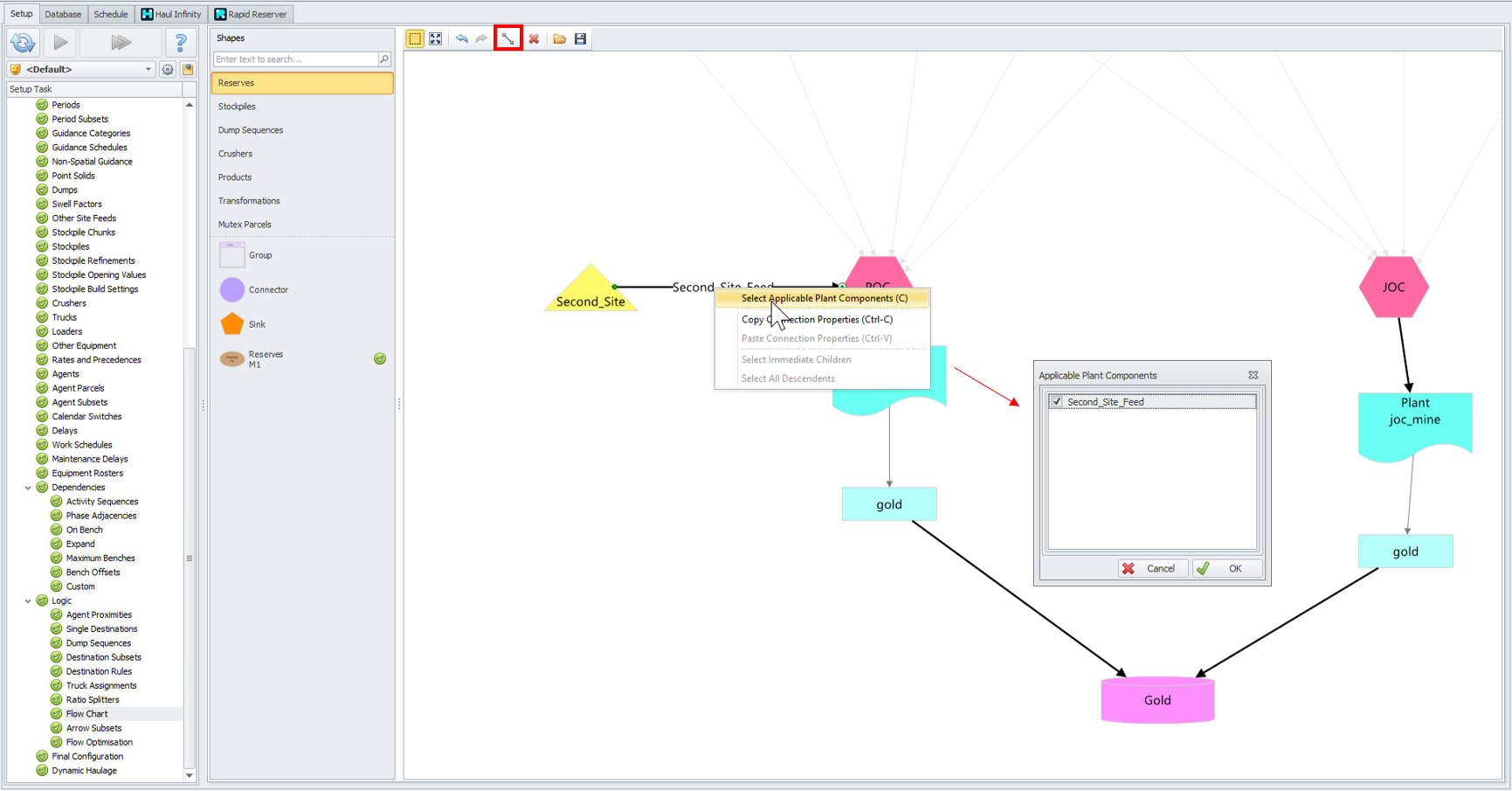1512x791 pixels.
Task: Click the save diagram floppy icon
Action: tap(580, 38)
